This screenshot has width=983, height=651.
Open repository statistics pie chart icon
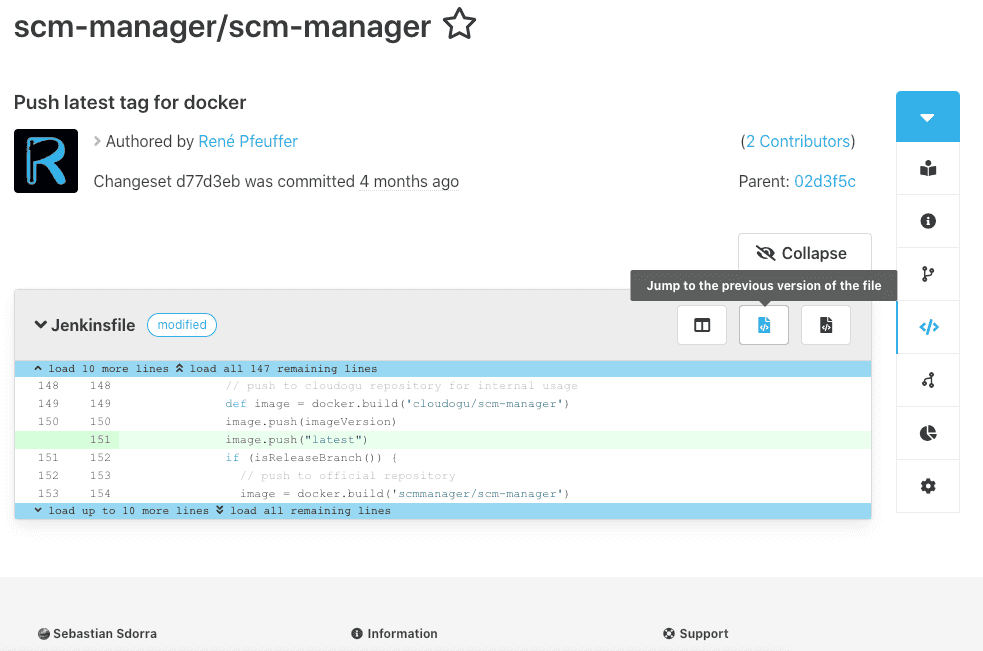(928, 432)
